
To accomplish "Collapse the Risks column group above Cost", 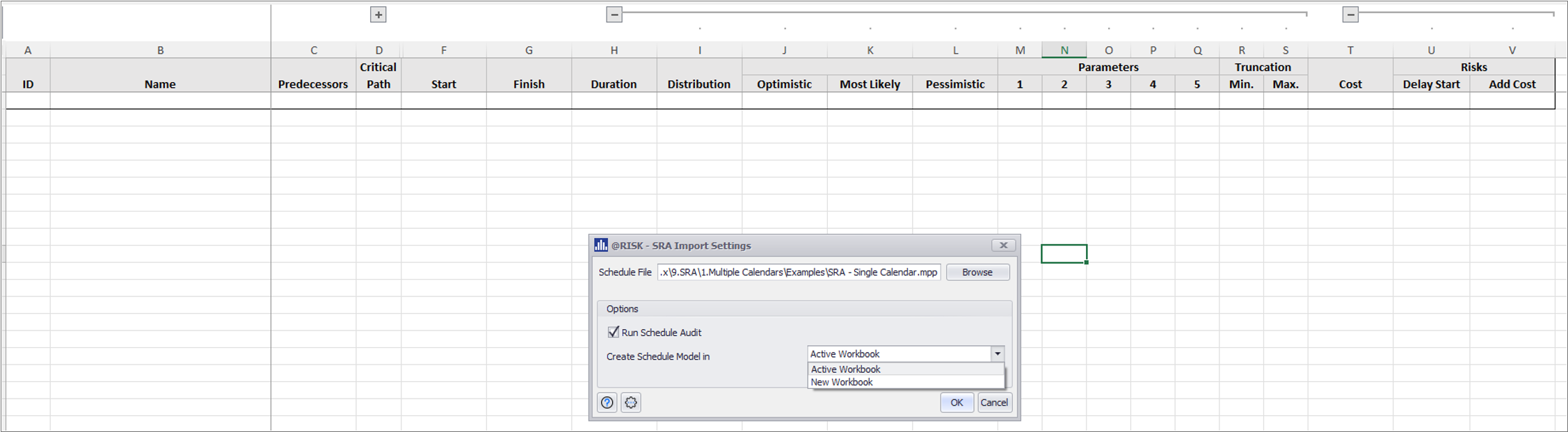I will pyautogui.click(x=1350, y=15).
